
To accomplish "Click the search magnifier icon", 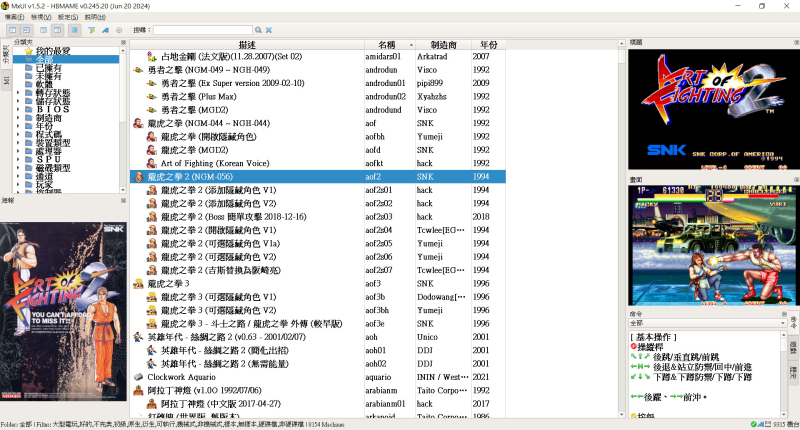I will click(x=259, y=30).
